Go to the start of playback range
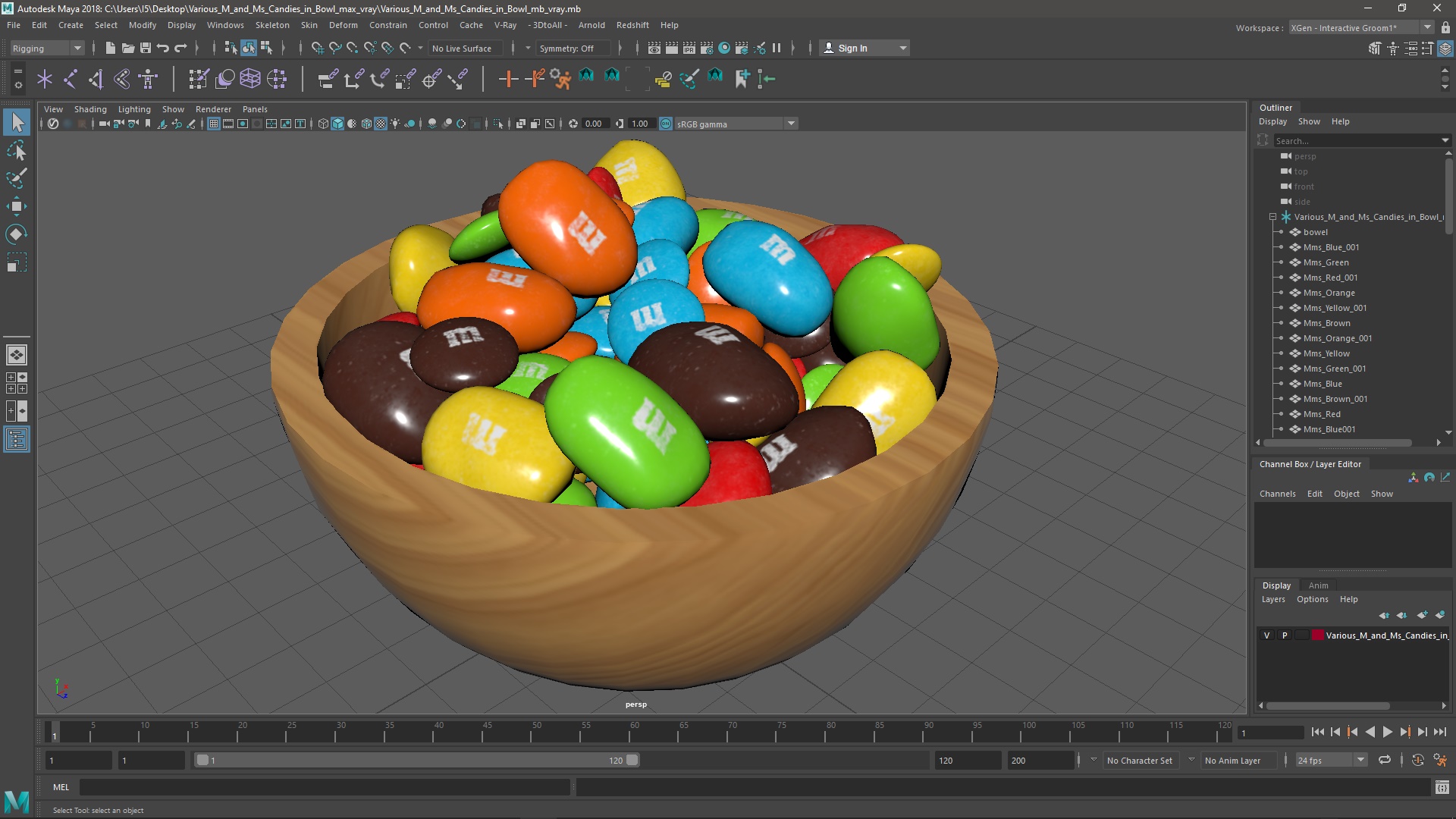 point(1317,732)
